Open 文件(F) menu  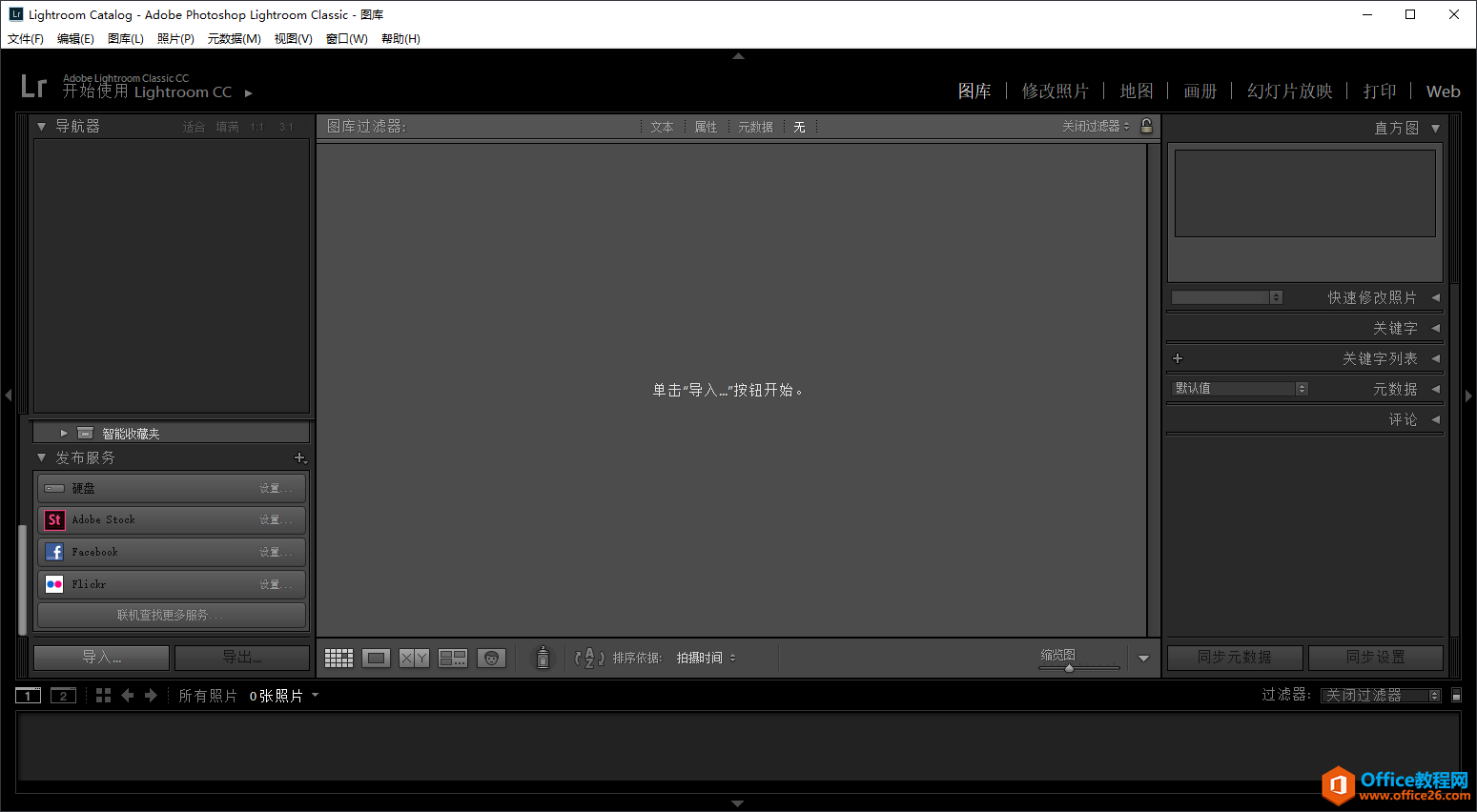(x=26, y=39)
